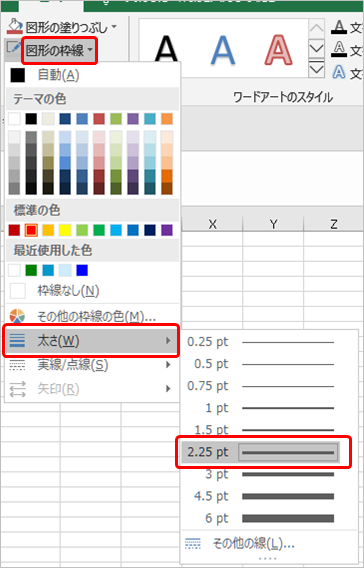
Task: Pick the purple theme color swatch
Action: 133,119
